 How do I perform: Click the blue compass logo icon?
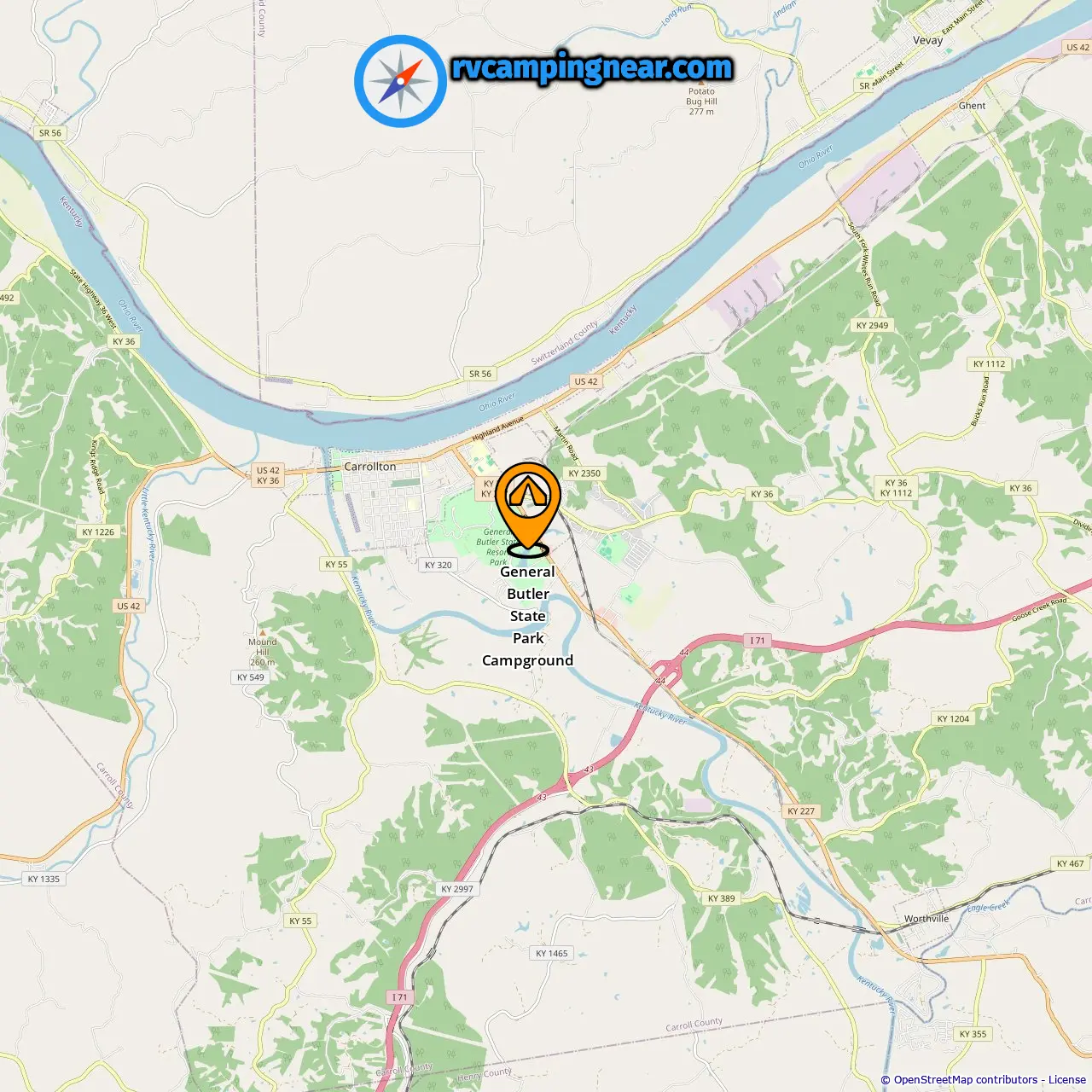pos(400,81)
